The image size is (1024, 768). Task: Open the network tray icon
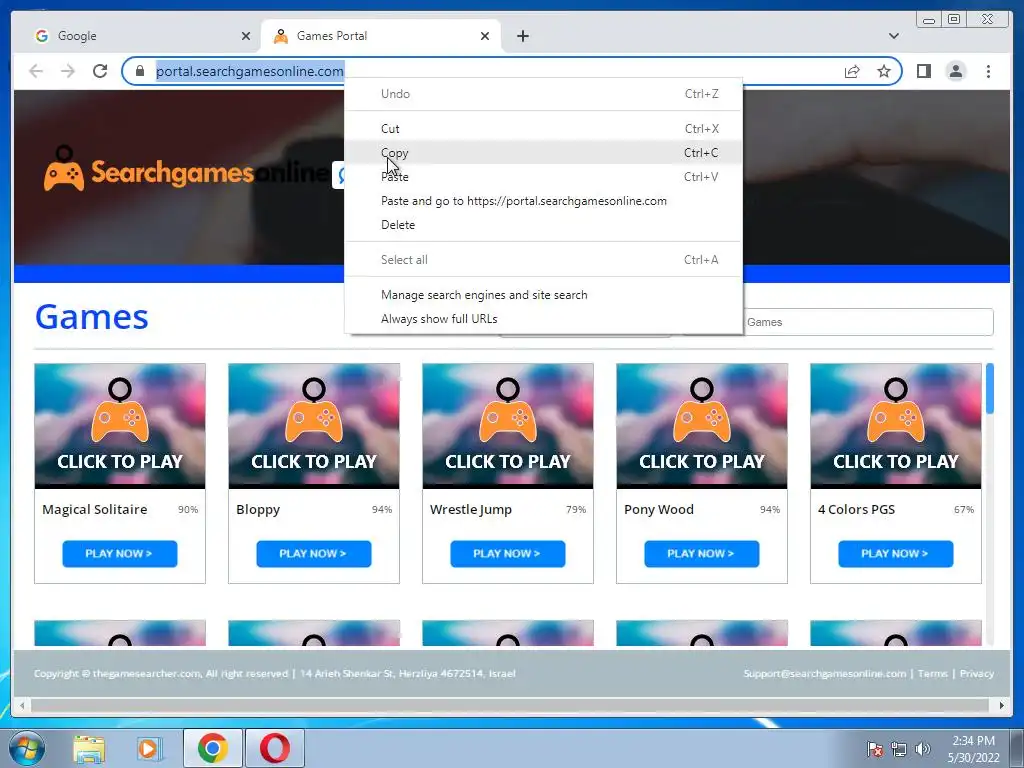[x=899, y=750]
